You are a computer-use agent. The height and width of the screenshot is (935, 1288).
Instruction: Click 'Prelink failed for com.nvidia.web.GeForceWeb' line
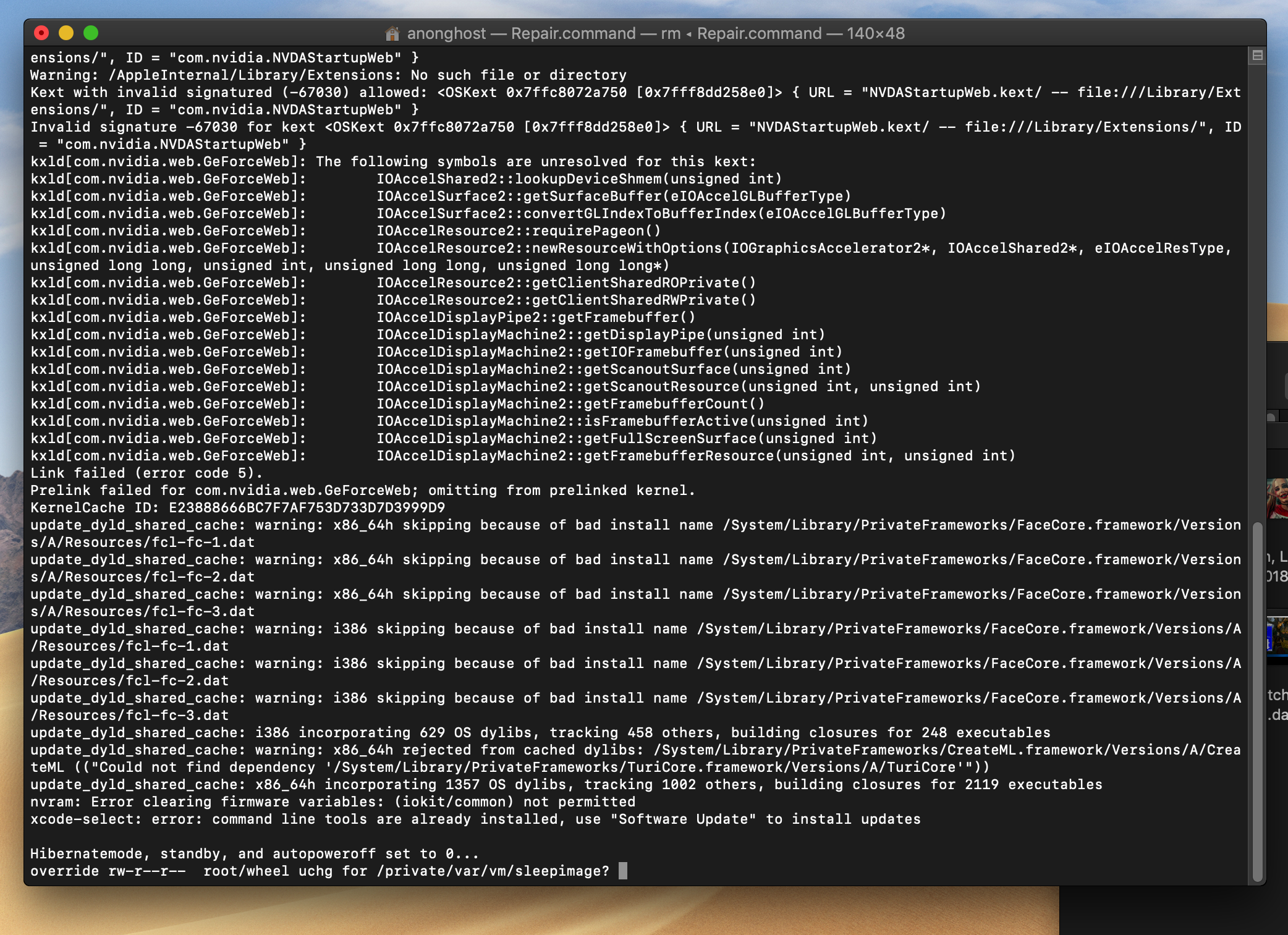pyautogui.click(x=362, y=490)
